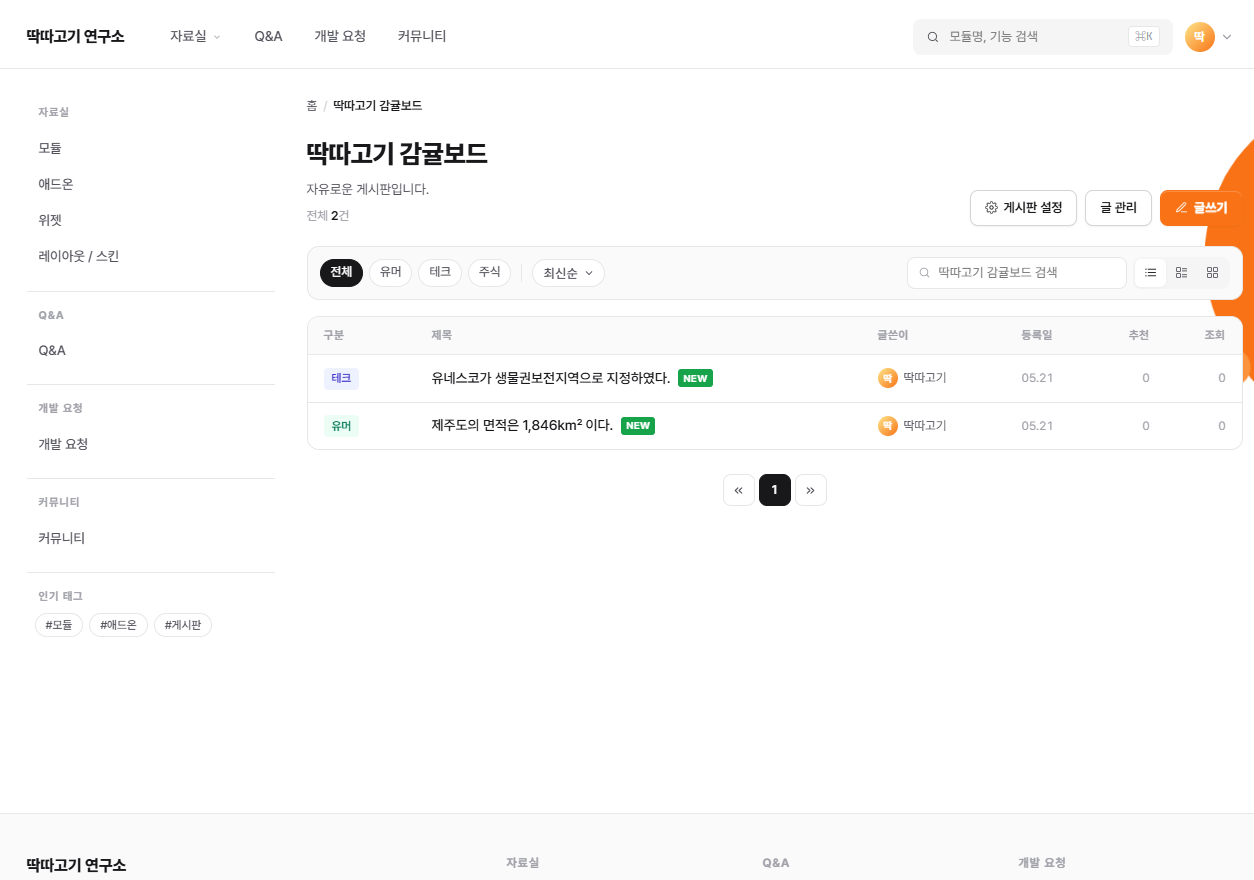Click the 글 관리 button
The height and width of the screenshot is (880, 1254).
click(x=1118, y=208)
